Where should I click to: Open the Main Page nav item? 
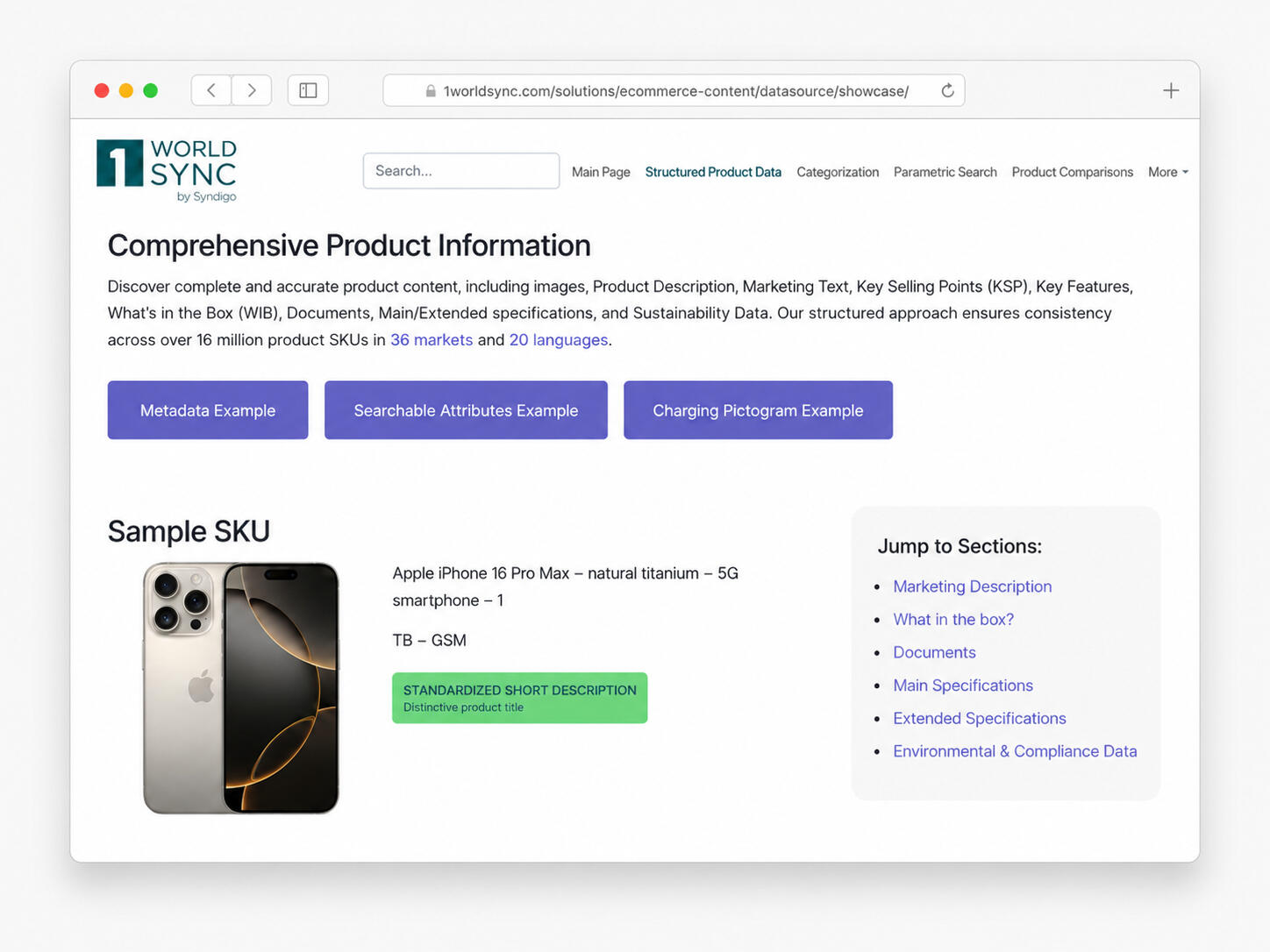[601, 172]
